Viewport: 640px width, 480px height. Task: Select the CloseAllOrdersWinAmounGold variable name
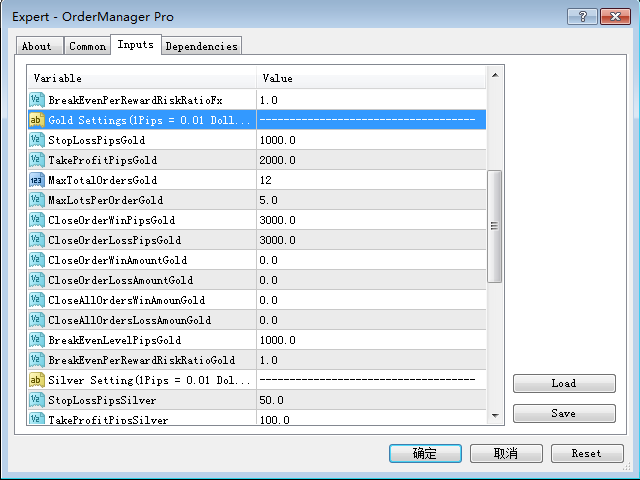(x=127, y=300)
